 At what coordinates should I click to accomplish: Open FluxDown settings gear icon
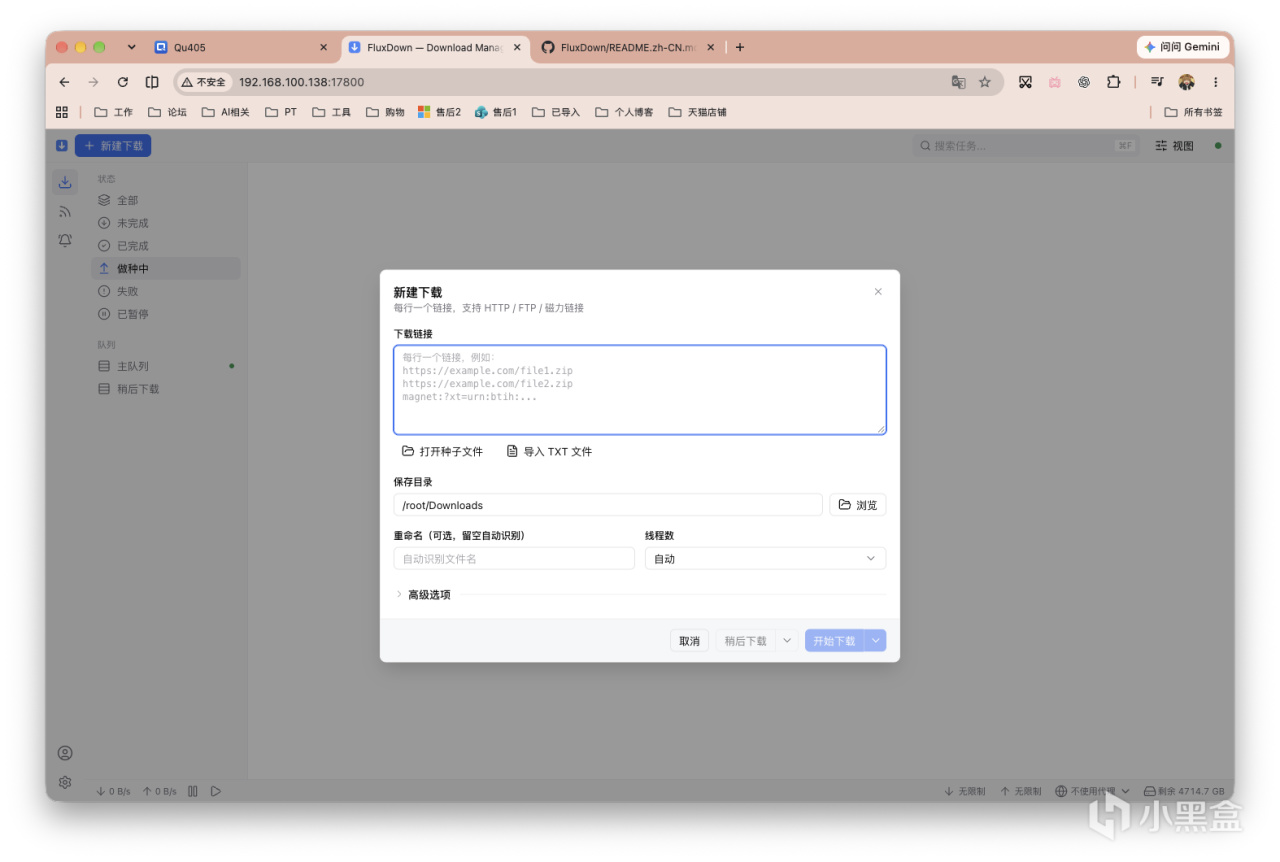coord(65,782)
